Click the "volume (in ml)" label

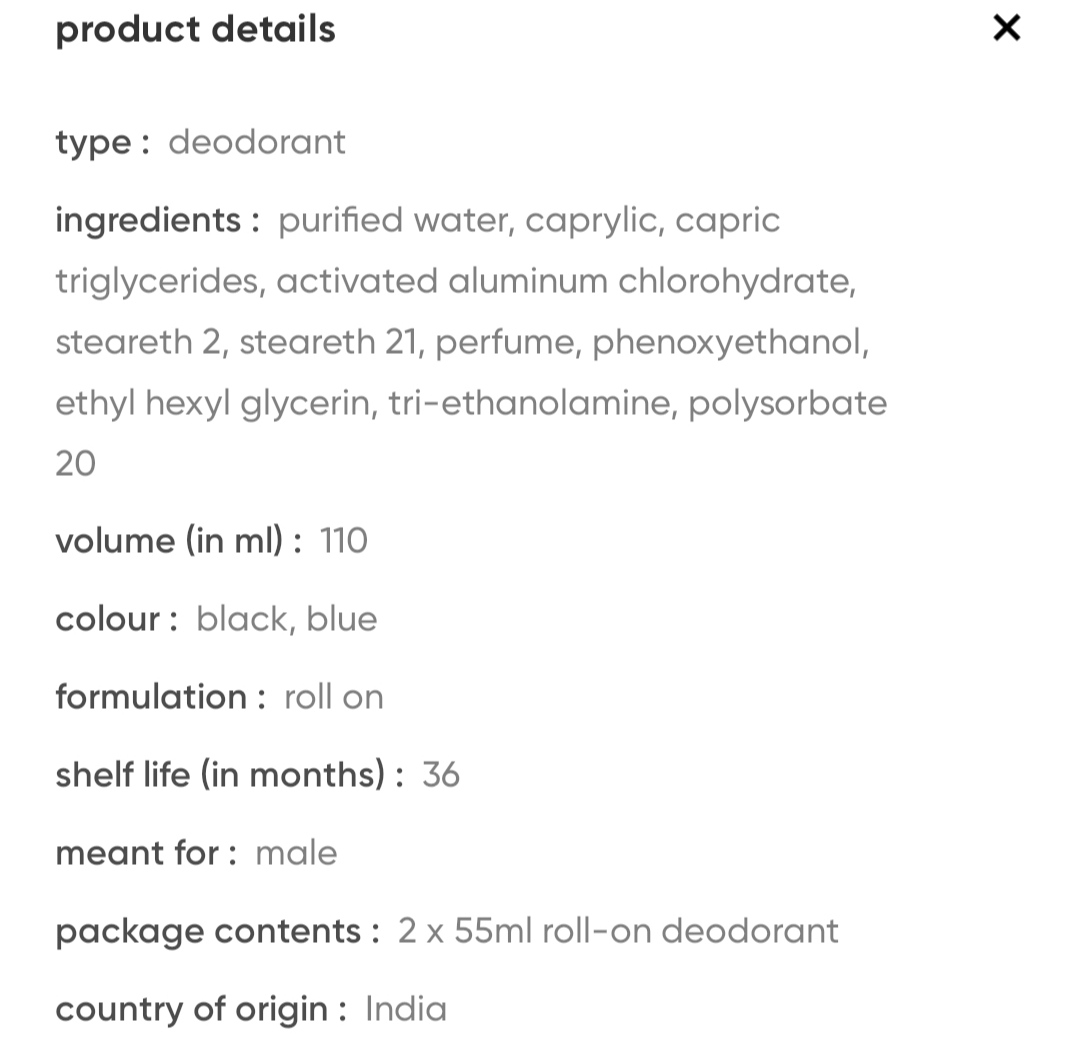(x=178, y=541)
